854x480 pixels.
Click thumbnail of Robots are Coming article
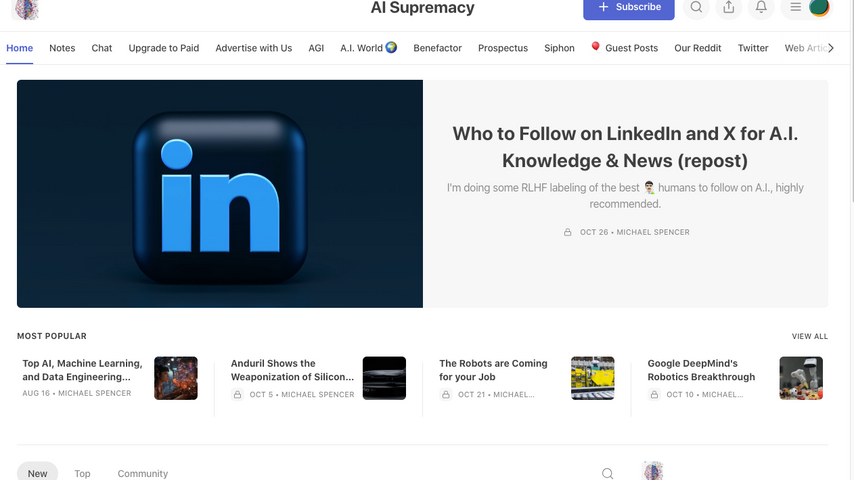593,378
